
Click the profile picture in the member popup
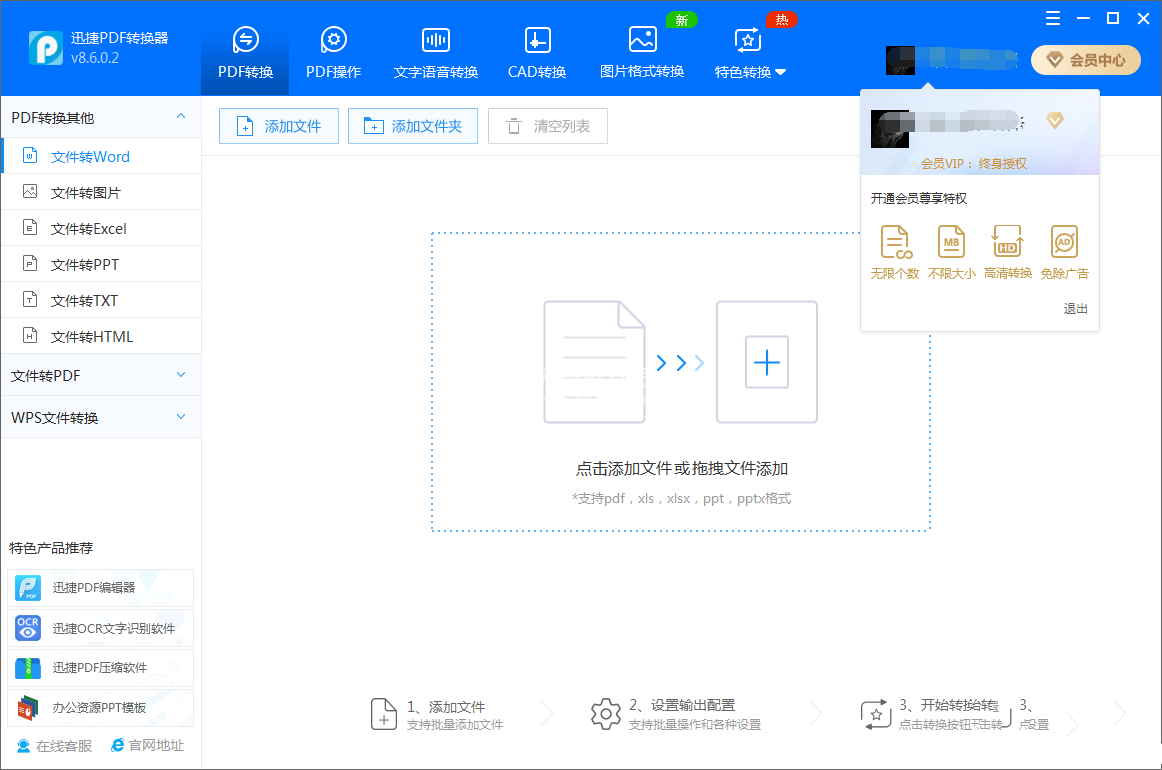pos(889,129)
